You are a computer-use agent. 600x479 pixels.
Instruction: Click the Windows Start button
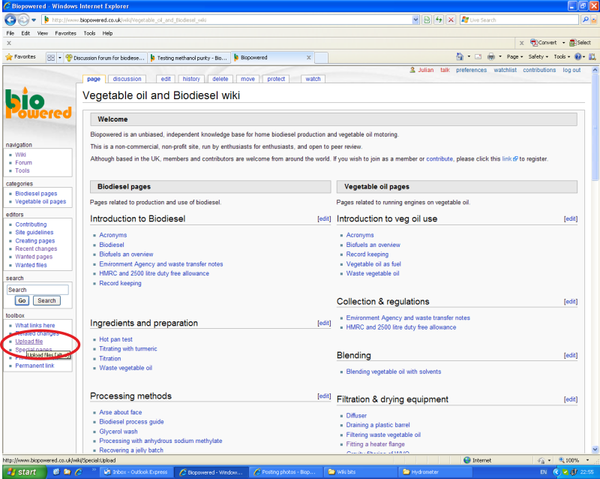[21, 471]
